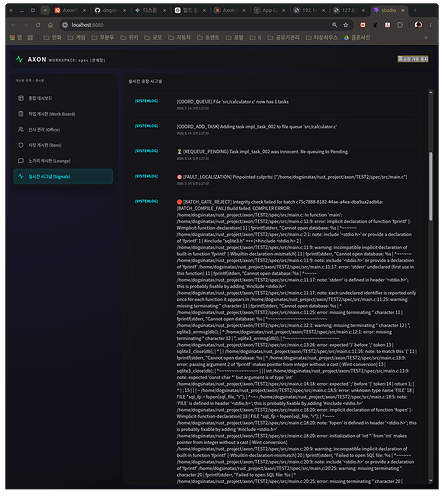Click the browser home icon

50,25
